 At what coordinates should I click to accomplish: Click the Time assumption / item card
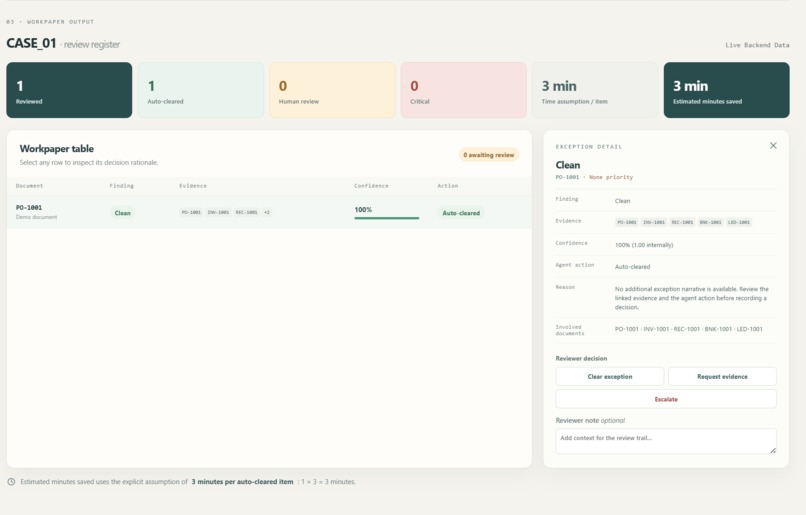(595, 90)
